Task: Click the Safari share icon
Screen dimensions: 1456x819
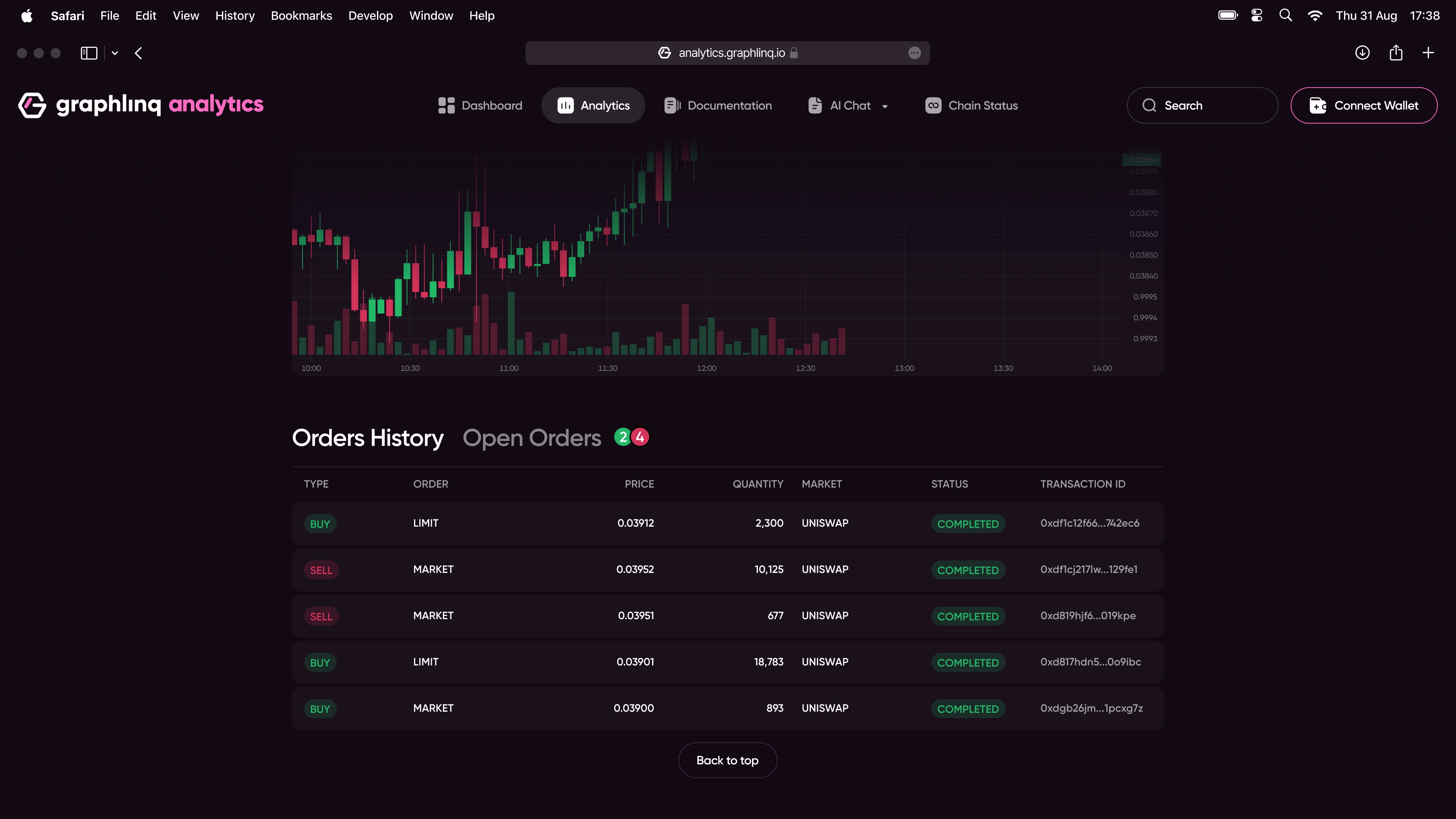Action: [x=1396, y=53]
